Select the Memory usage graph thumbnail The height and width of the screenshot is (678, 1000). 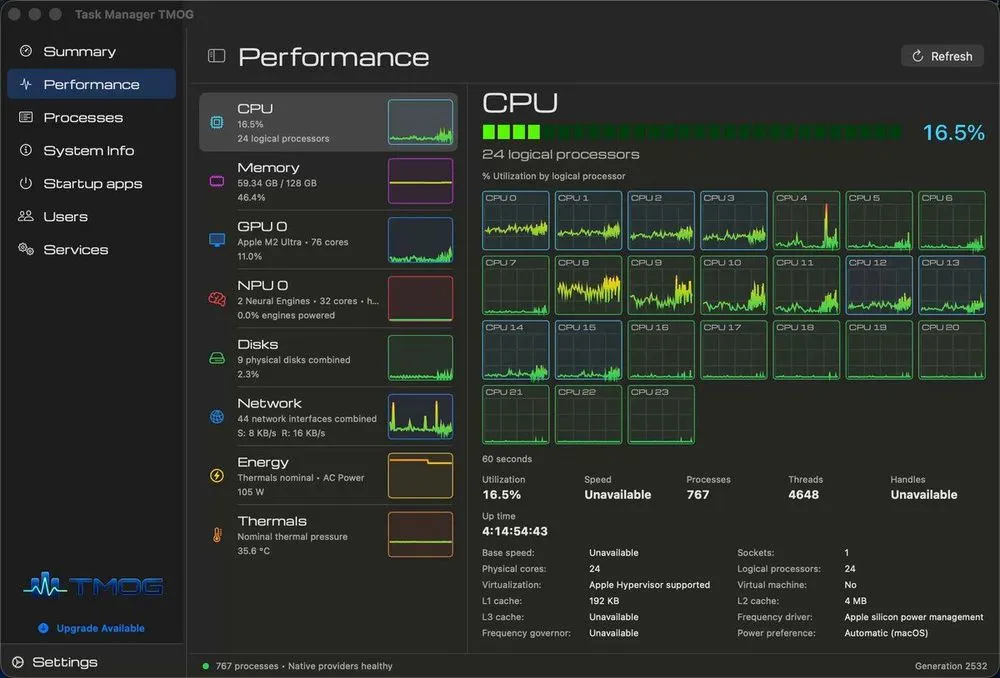[x=420, y=181]
